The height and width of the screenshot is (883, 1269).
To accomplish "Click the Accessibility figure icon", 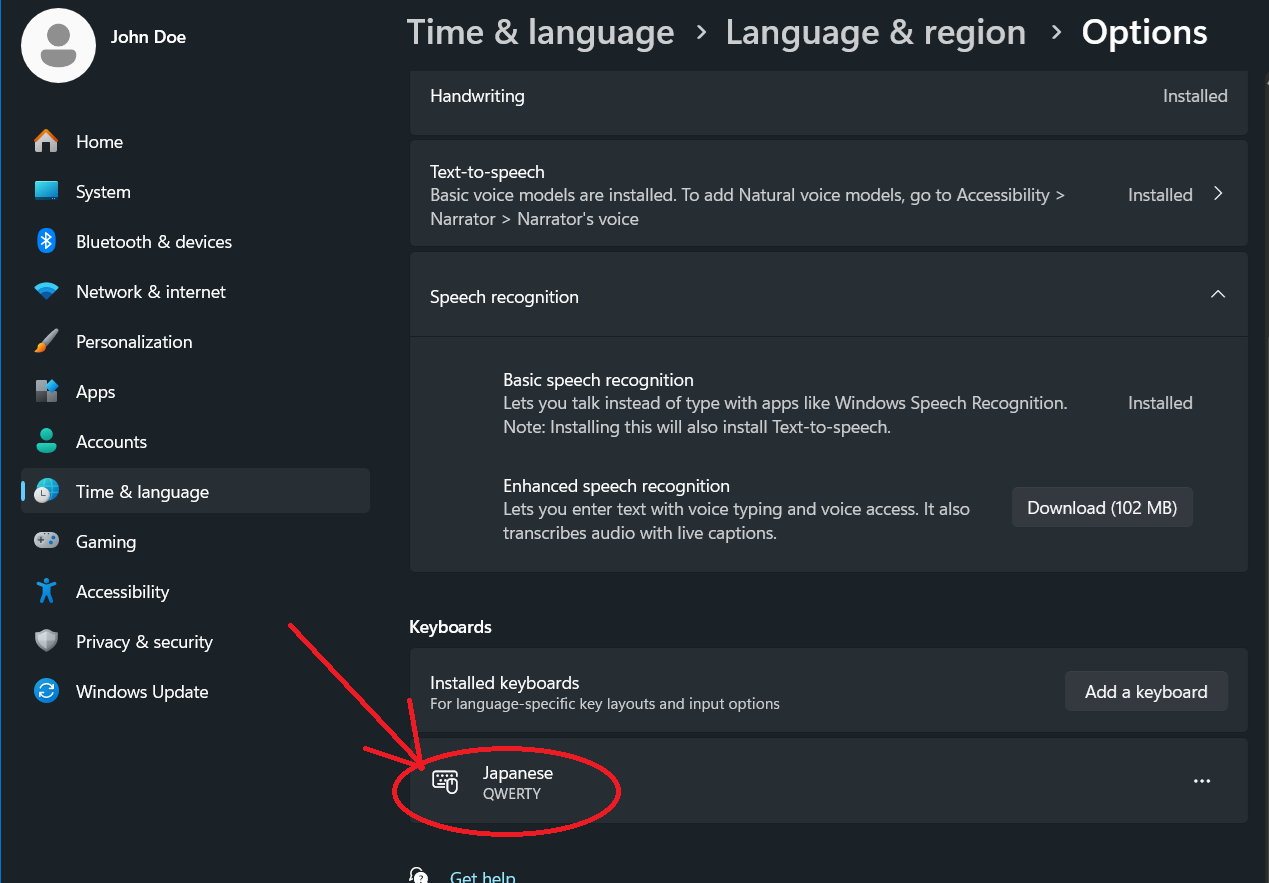I will (46, 591).
